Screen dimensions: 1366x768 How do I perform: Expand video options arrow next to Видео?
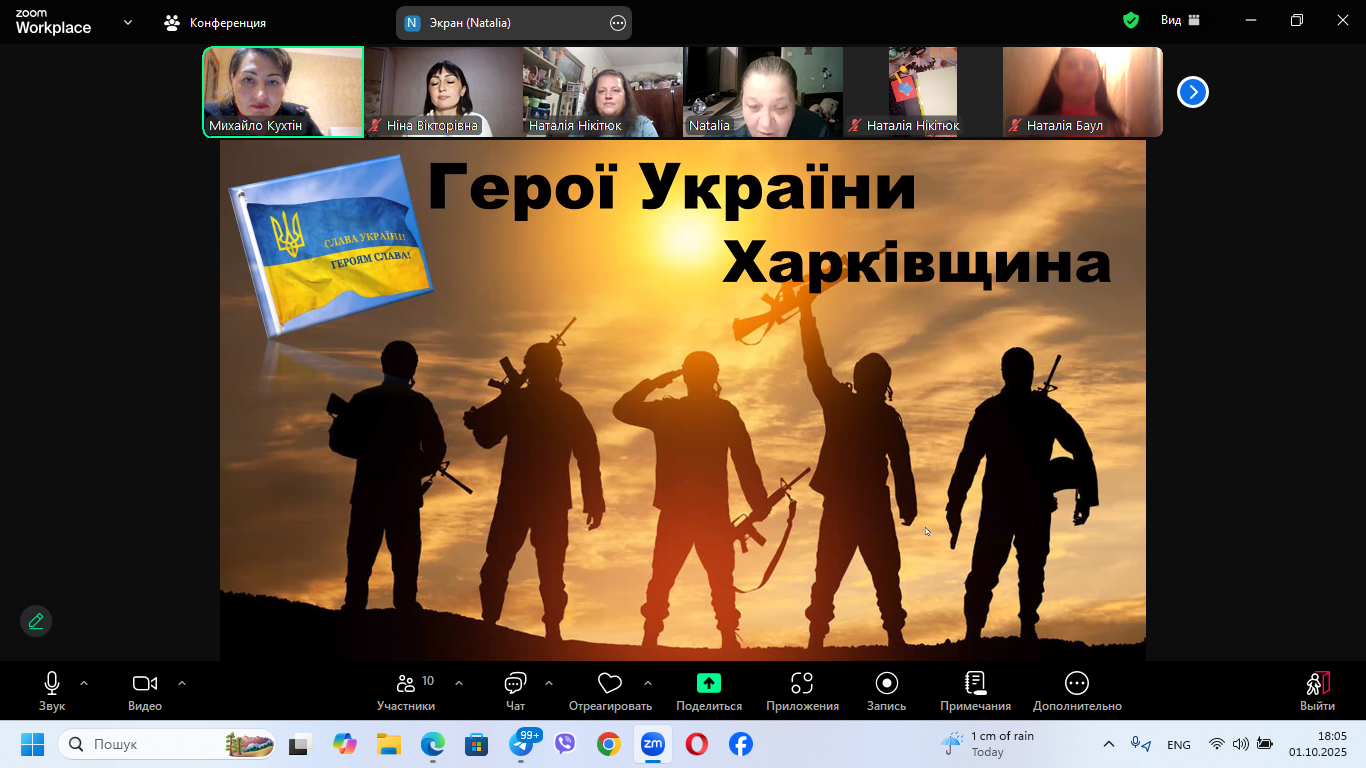click(x=182, y=683)
